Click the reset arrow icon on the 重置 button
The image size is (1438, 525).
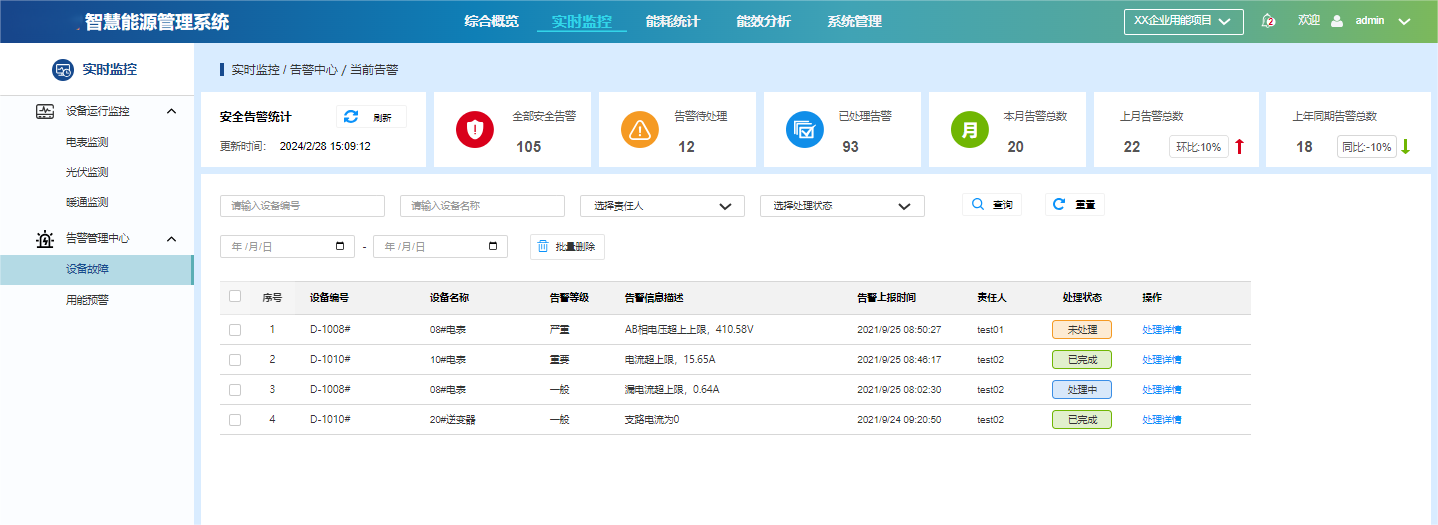pyautogui.click(x=1060, y=204)
